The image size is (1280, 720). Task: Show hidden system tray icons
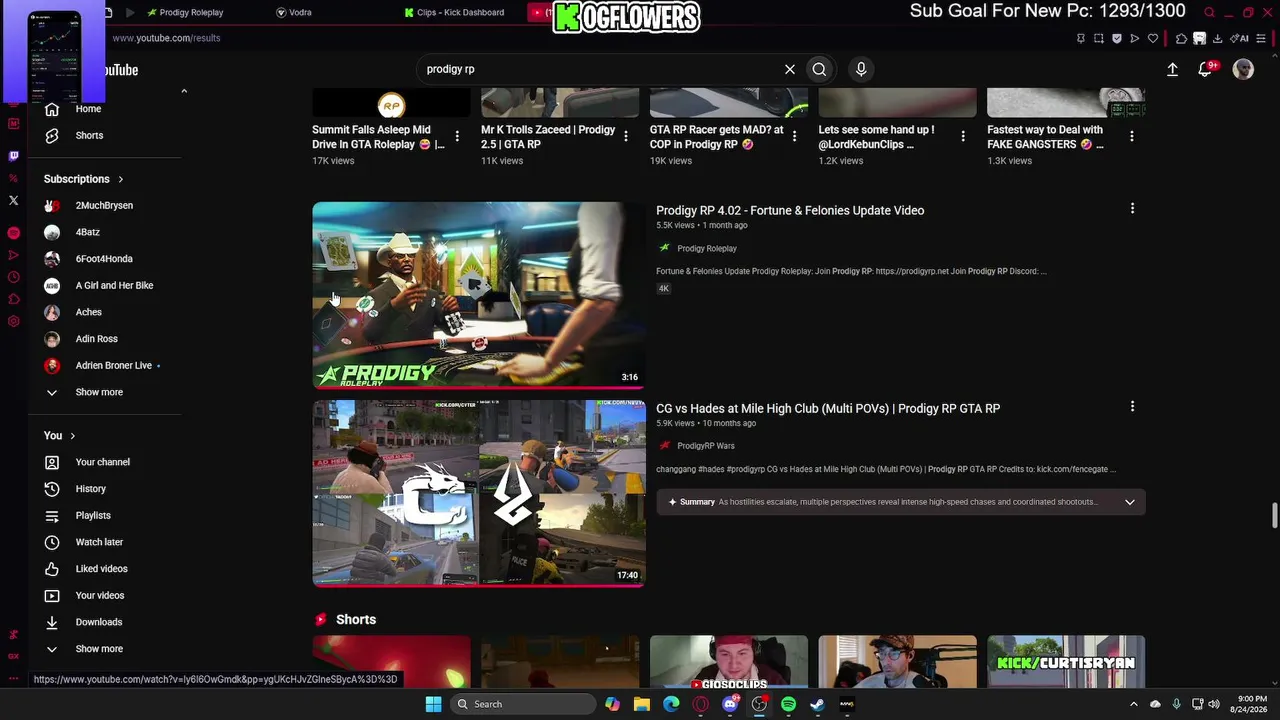[x=1134, y=704]
